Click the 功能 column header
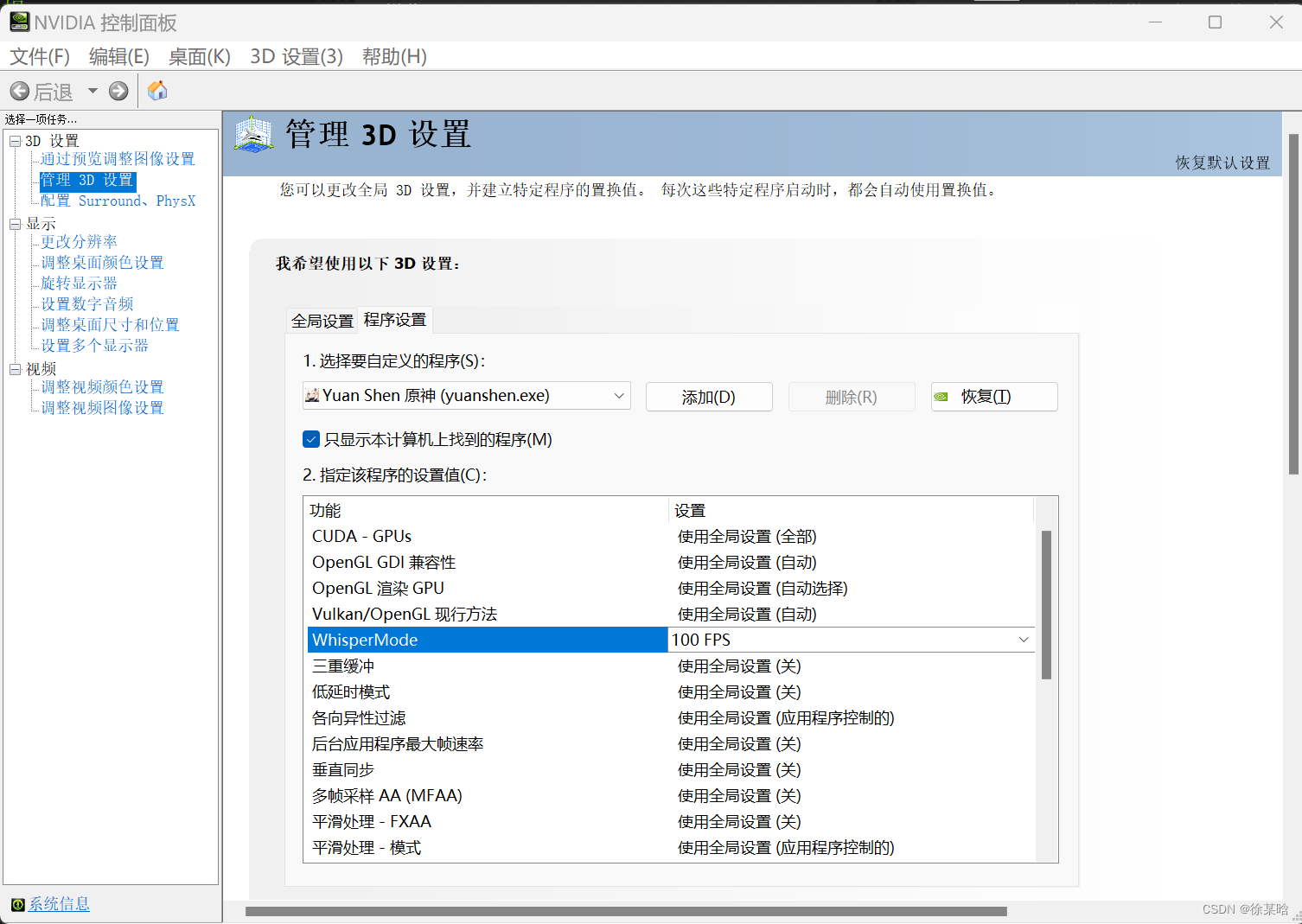This screenshot has width=1302, height=924. [x=488, y=510]
